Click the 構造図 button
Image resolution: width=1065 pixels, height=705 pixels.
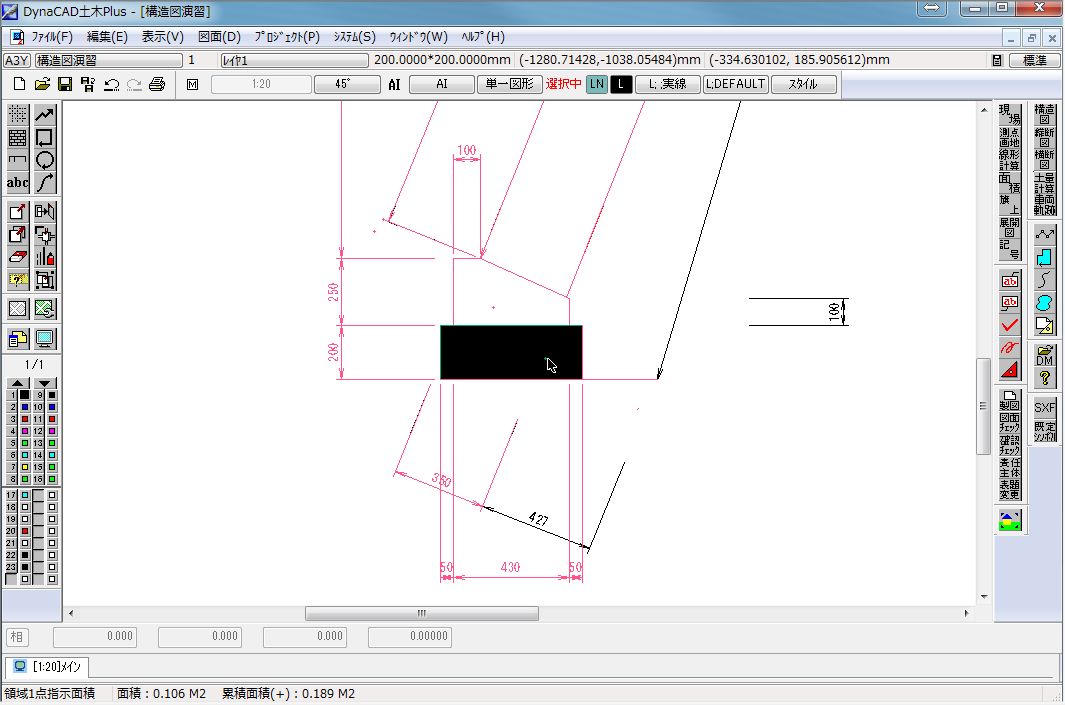pyautogui.click(x=1045, y=114)
